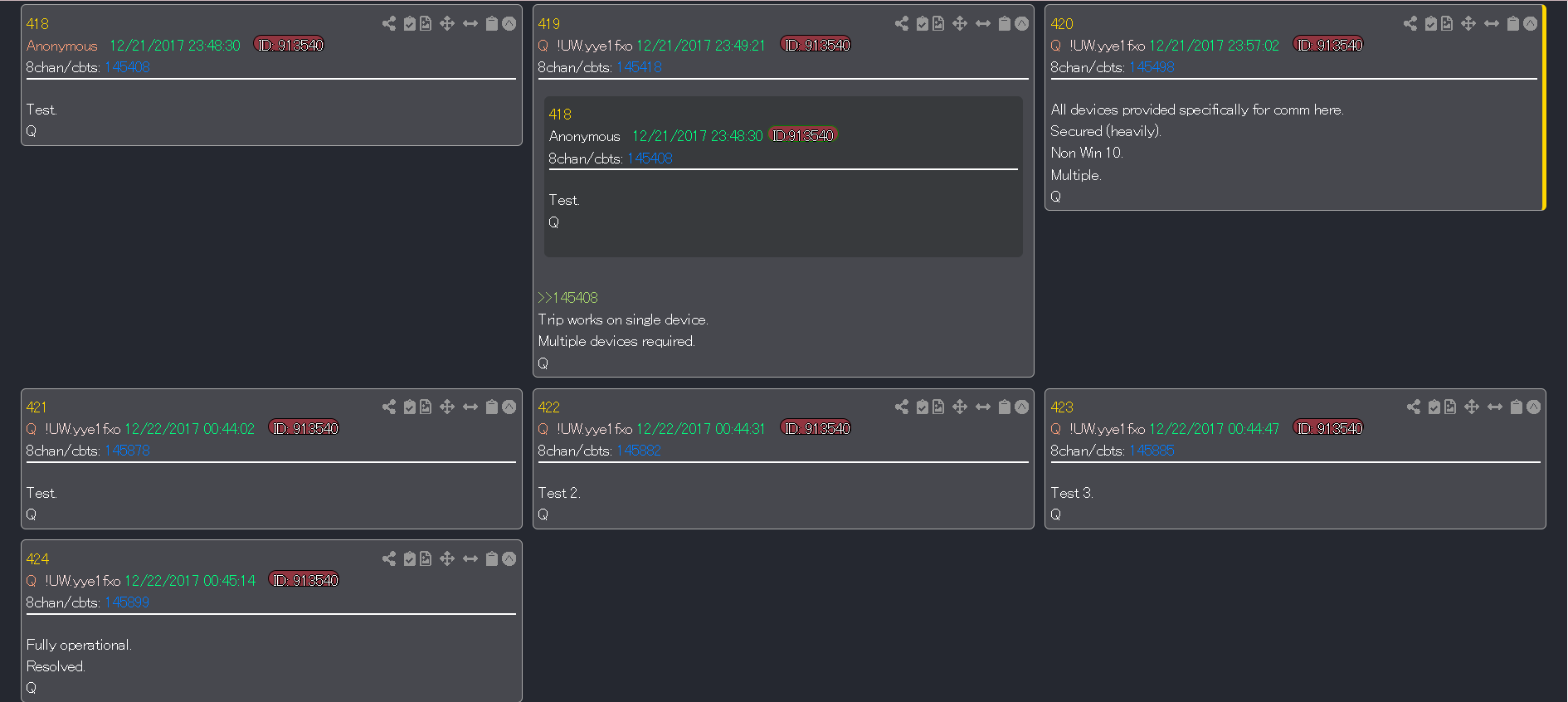Click the horizontal-arrows width icon on post 421
This screenshot has height=702, width=1568.
click(x=470, y=407)
